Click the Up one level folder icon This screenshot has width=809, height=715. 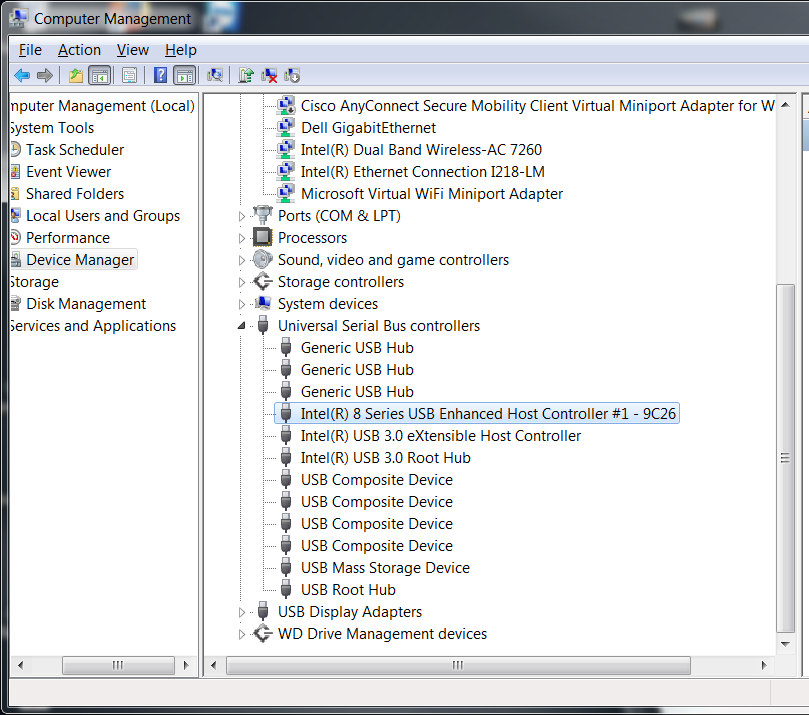tap(76, 76)
